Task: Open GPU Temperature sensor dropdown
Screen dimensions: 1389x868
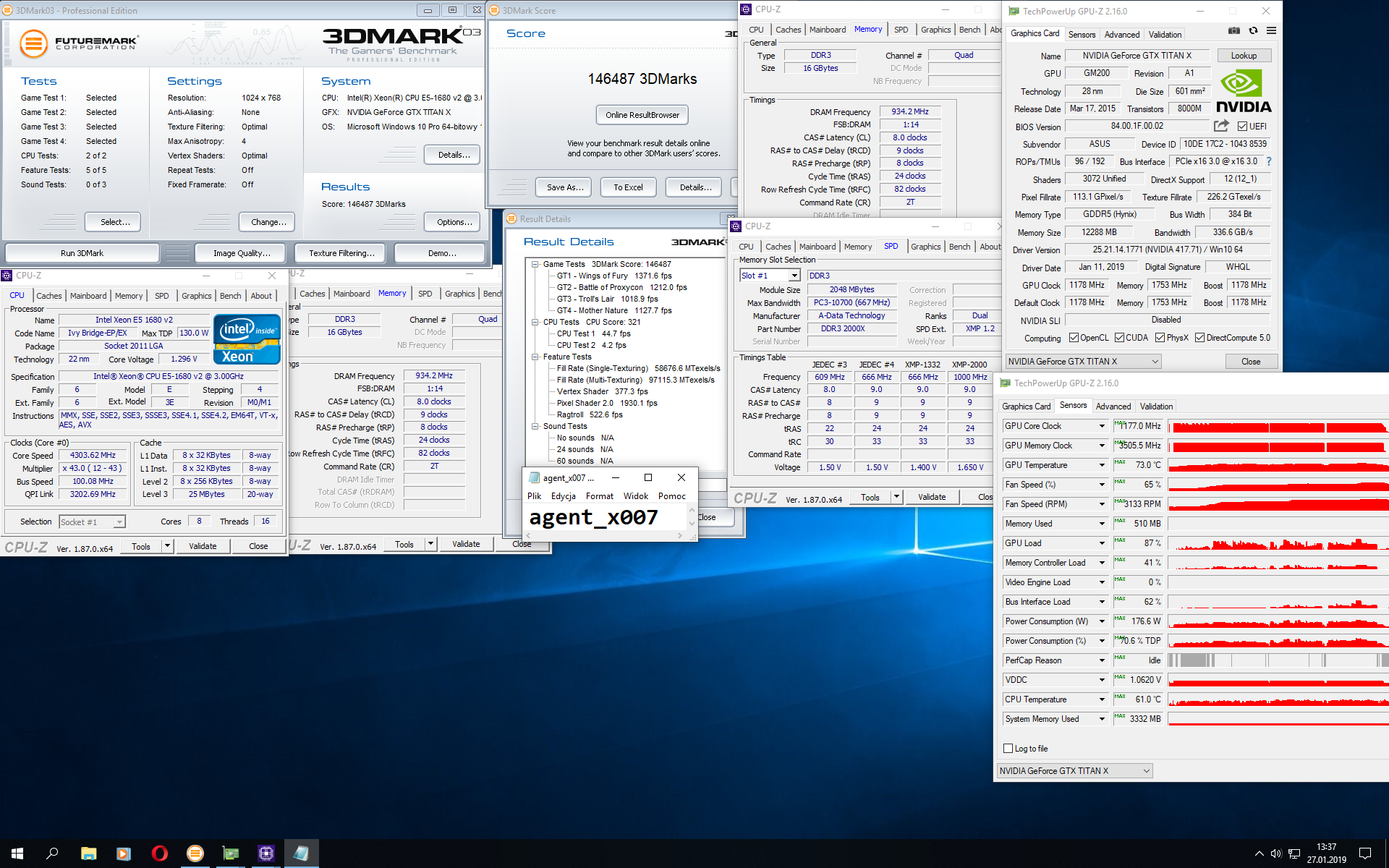Action: point(1103,465)
